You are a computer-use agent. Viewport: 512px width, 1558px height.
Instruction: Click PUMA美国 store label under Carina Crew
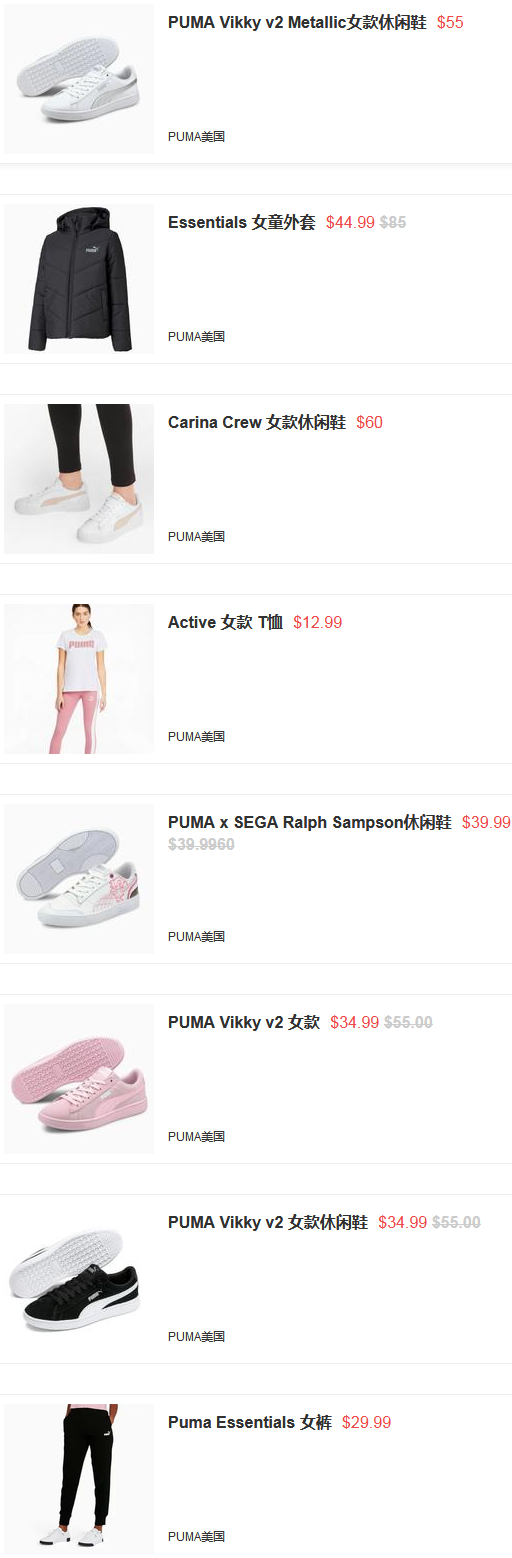click(196, 536)
